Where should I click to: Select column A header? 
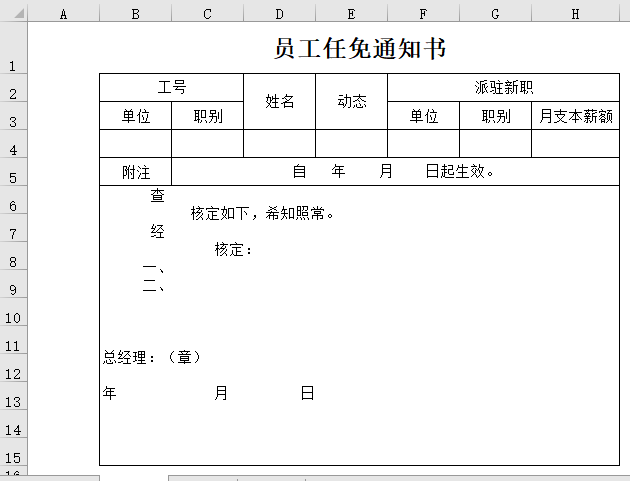(63, 13)
